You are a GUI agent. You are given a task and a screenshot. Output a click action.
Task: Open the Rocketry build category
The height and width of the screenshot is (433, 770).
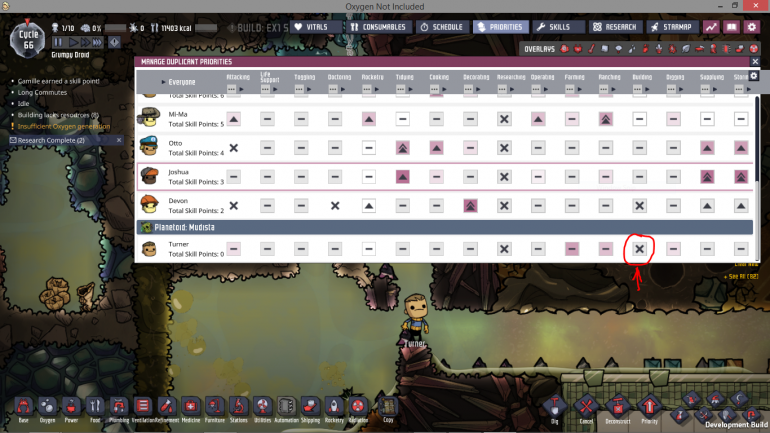click(x=336, y=407)
